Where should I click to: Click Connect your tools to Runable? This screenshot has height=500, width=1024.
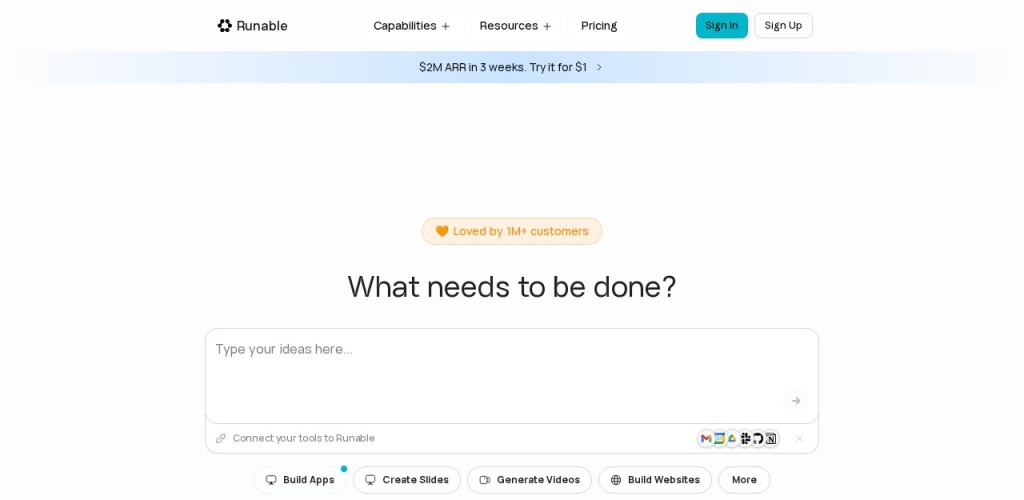click(304, 438)
